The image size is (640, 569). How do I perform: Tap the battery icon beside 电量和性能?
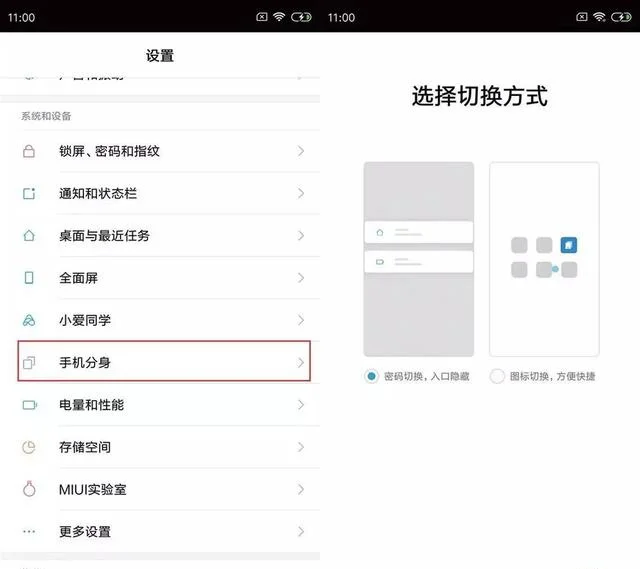point(29,405)
